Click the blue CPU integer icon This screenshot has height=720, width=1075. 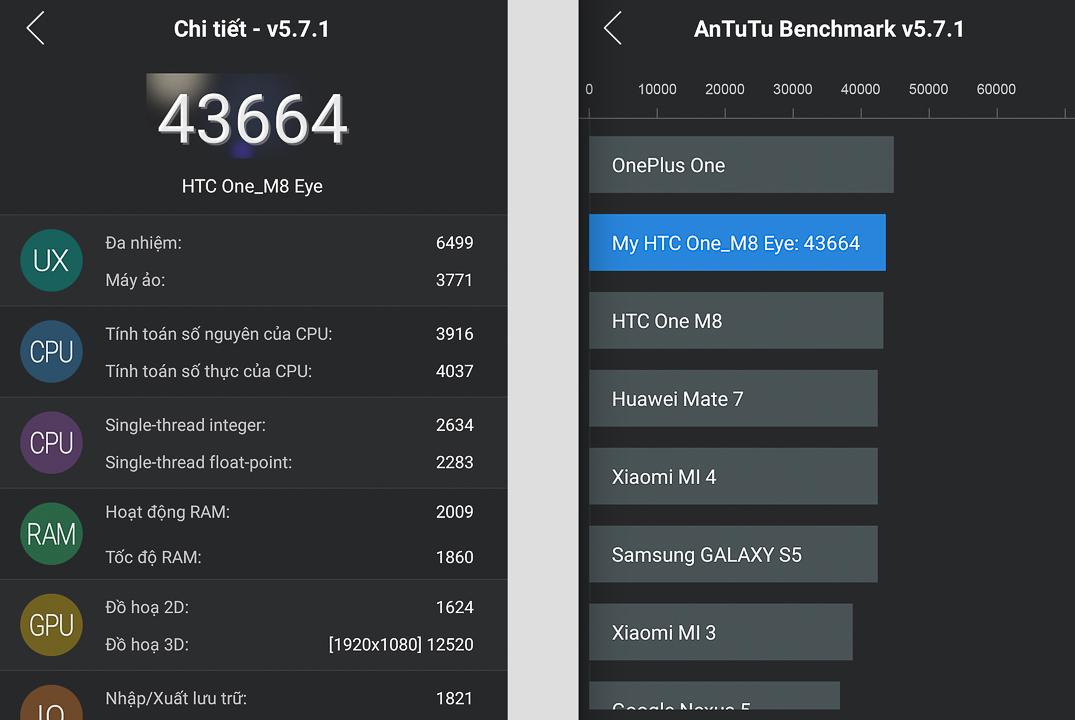51,352
